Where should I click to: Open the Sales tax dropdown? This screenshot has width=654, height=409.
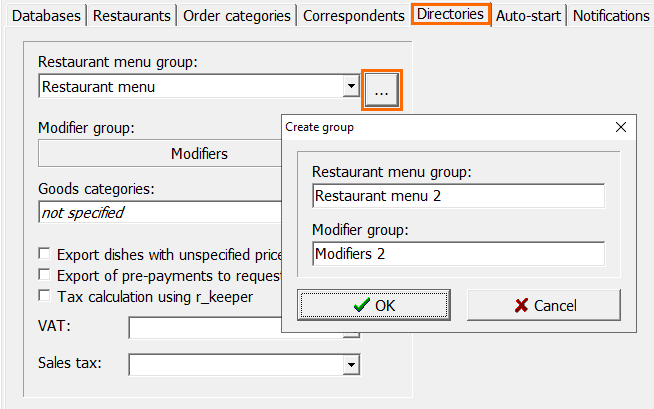tap(351, 365)
